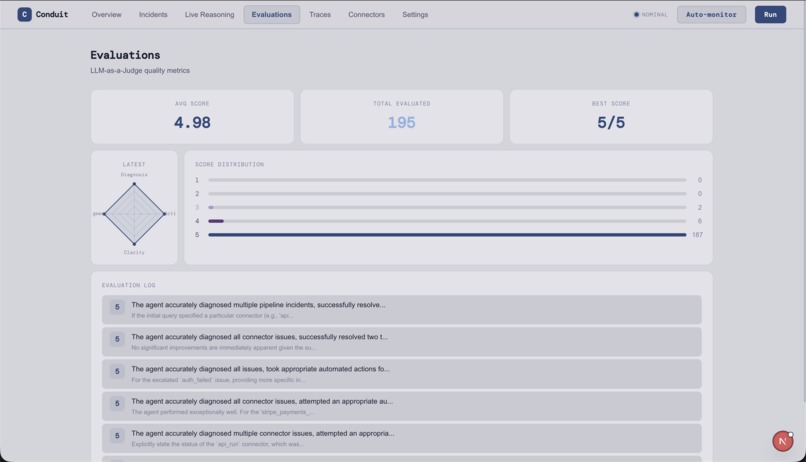Image resolution: width=806 pixels, height=462 pixels.
Task: Click the Conduit logo icon
Action: tap(24, 14)
